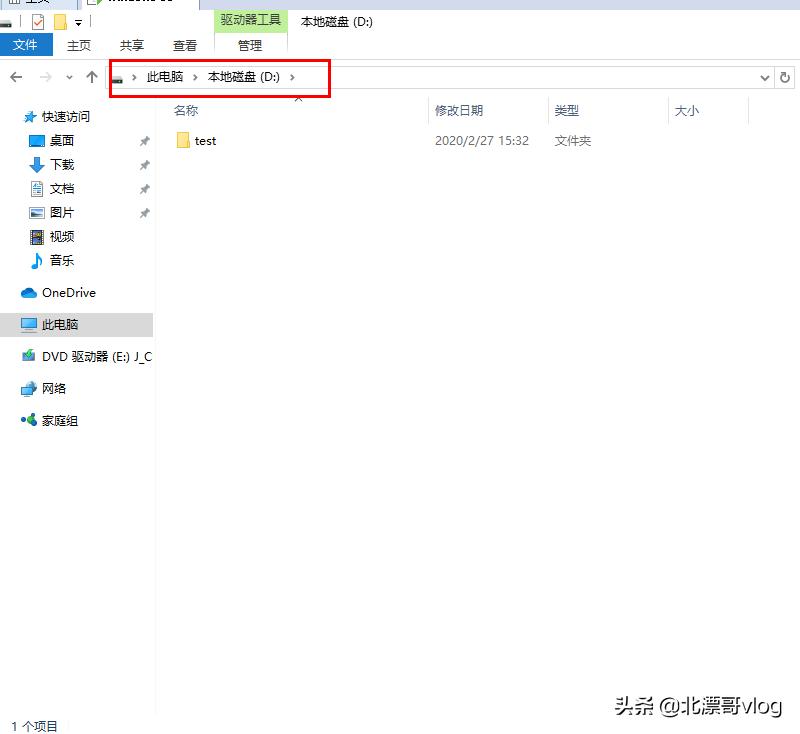Select the 家庭组 (Homegroup) sidebar icon
Viewport: 800px width, 734px height.
point(28,420)
